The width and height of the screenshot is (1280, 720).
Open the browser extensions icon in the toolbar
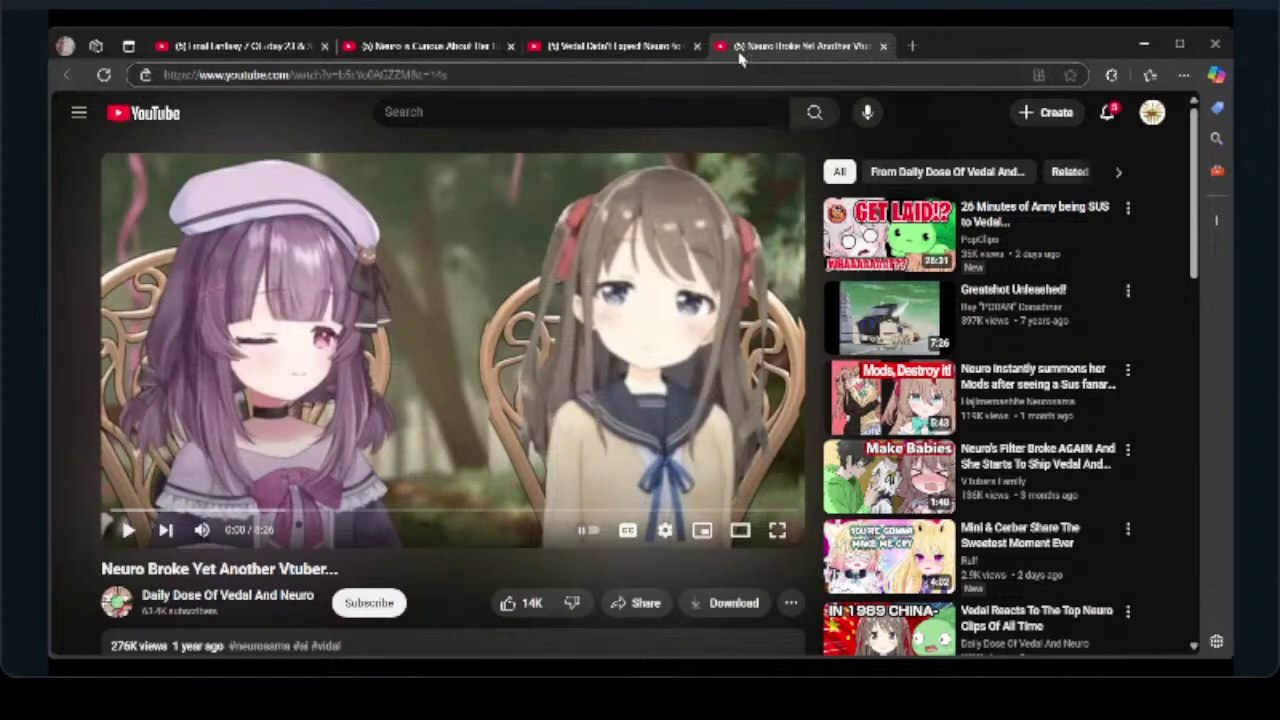pyautogui.click(x=1111, y=75)
